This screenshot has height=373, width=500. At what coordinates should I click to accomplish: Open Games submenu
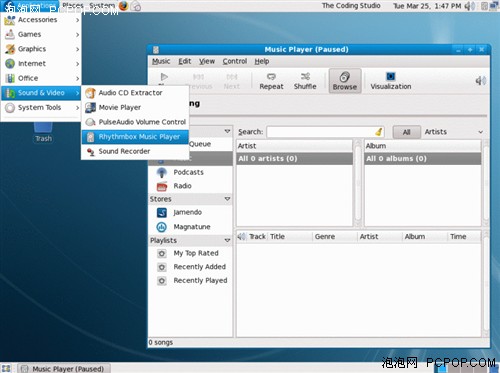coord(41,34)
